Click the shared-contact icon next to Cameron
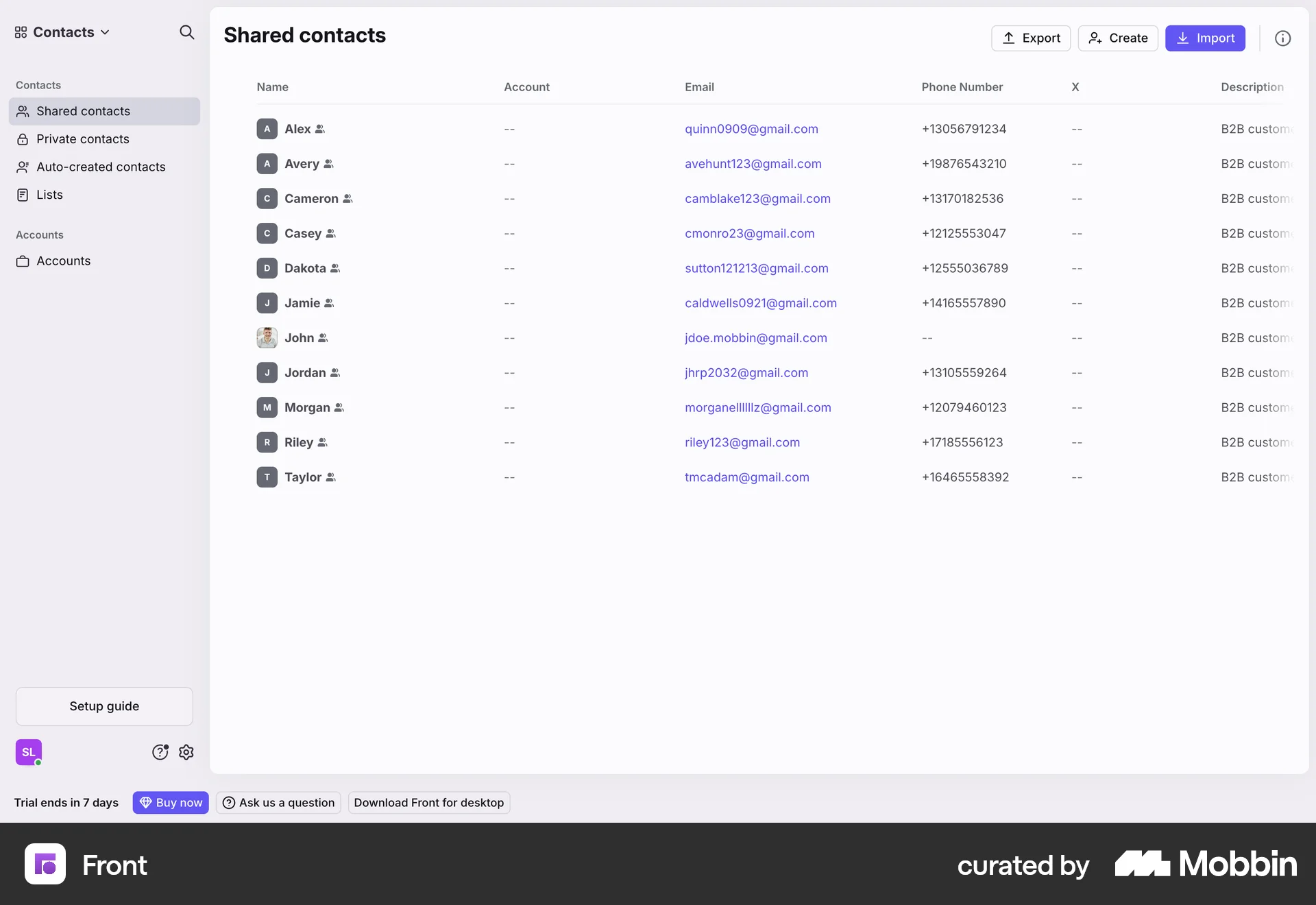 (x=348, y=199)
